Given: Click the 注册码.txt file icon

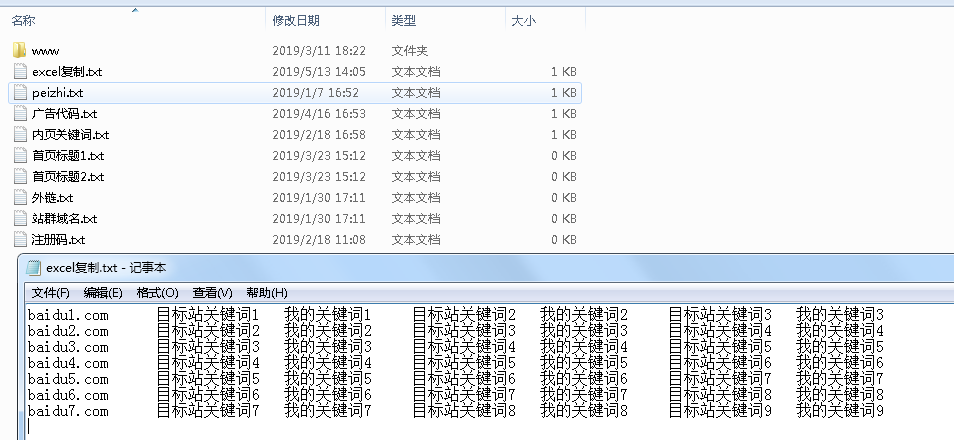Looking at the screenshot, I should (20, 239).
